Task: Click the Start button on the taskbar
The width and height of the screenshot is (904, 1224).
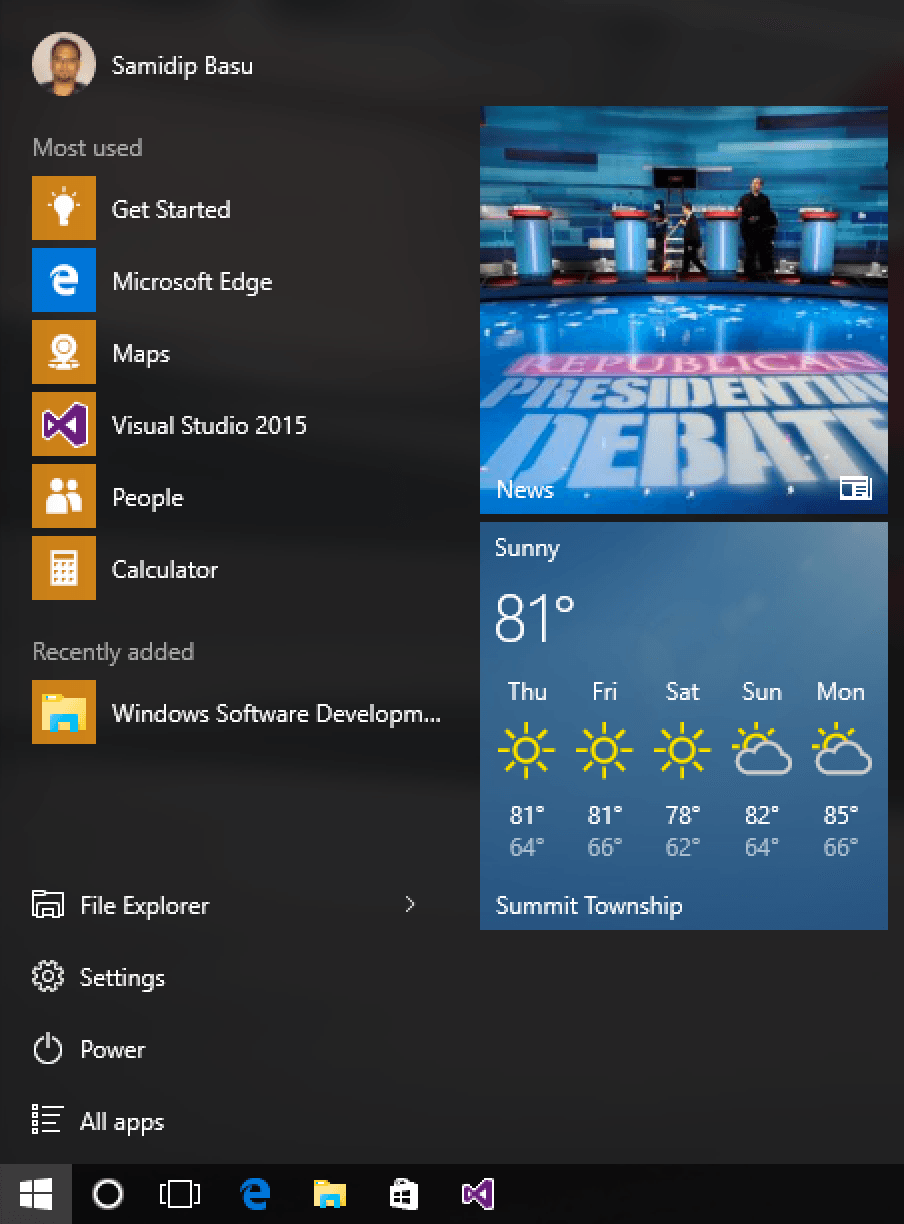Action: (37, 1193)
